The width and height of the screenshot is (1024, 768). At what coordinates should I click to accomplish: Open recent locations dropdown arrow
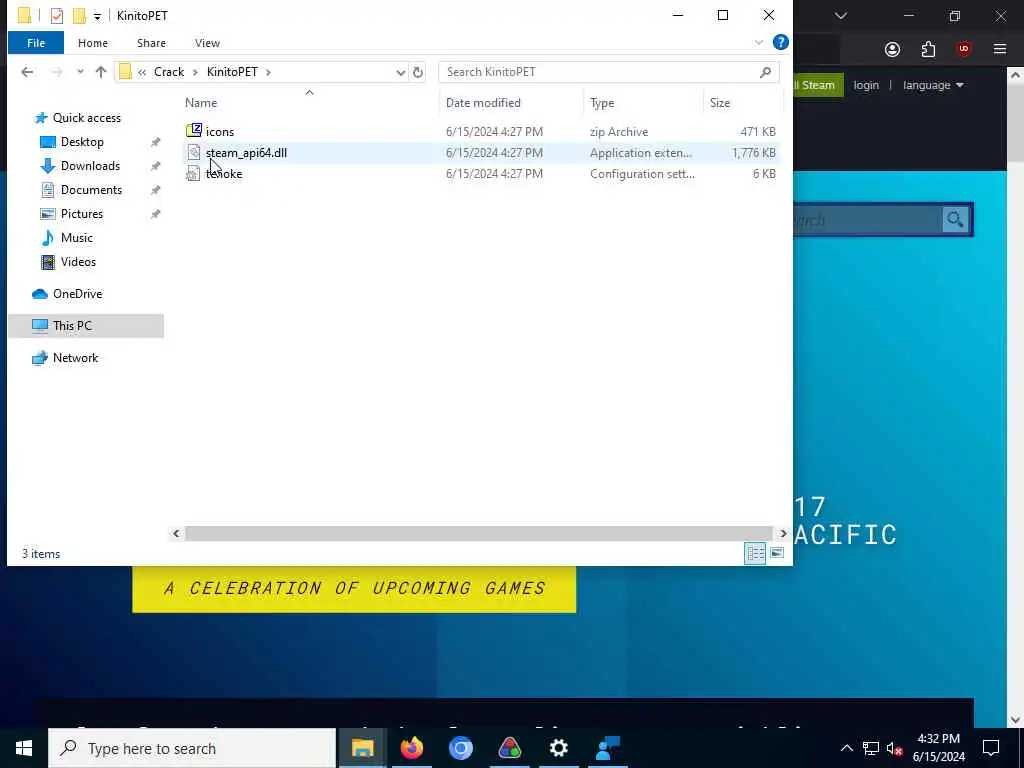click(80, 72)
